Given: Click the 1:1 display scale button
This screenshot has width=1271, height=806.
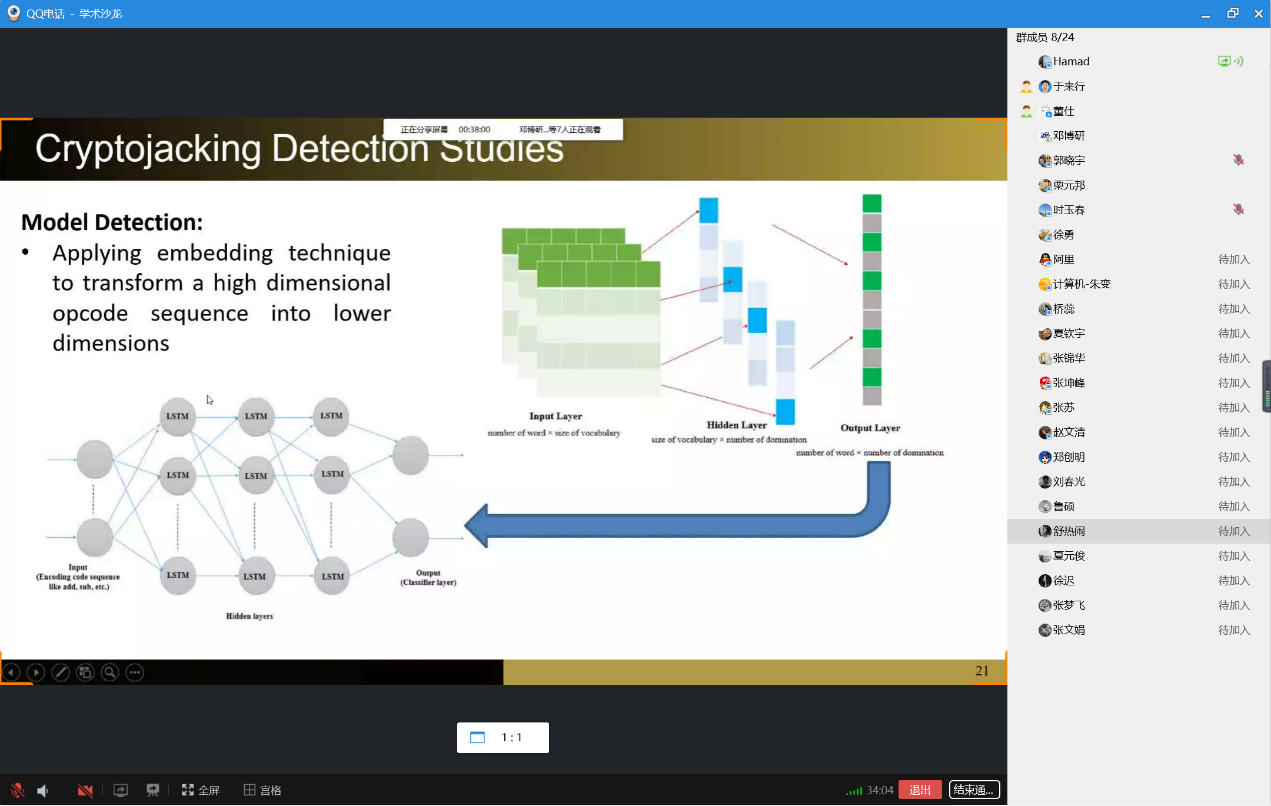Looking at the screenshot, I should point(503,737).
